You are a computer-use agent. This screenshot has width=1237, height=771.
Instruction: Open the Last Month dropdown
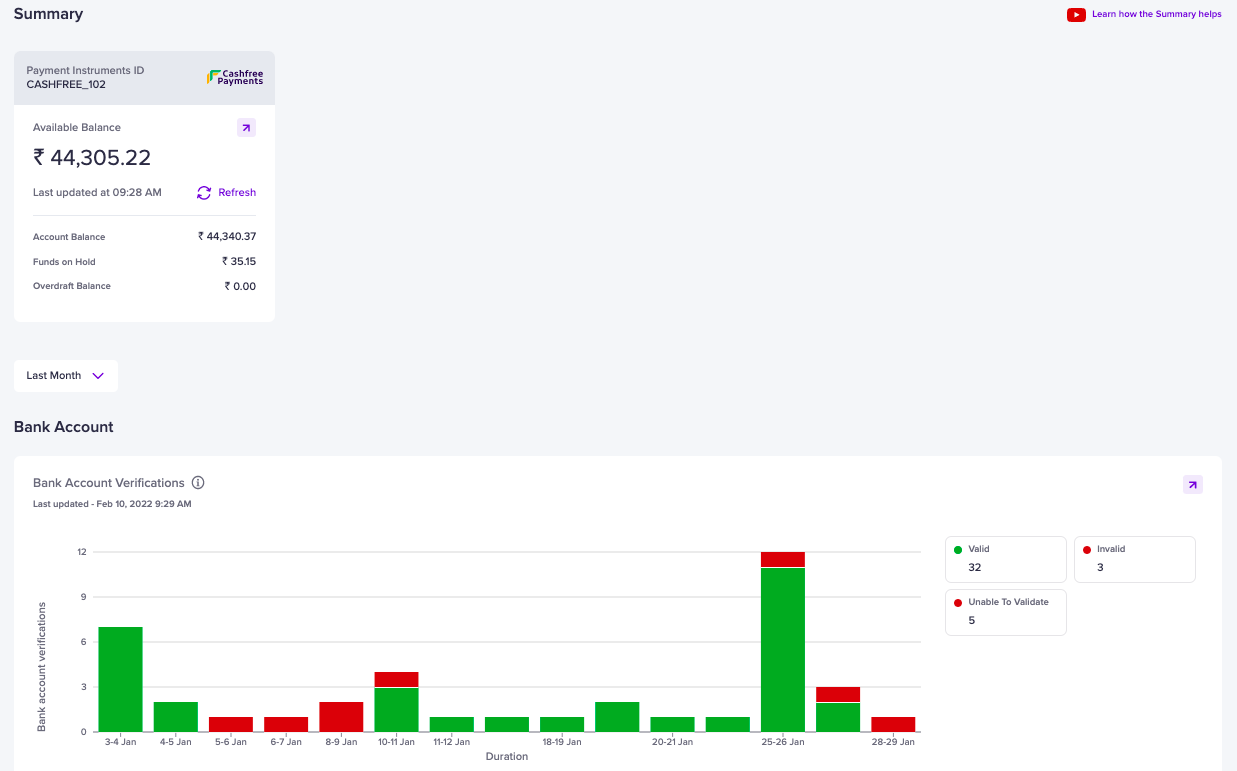click(x=66, y=376)
